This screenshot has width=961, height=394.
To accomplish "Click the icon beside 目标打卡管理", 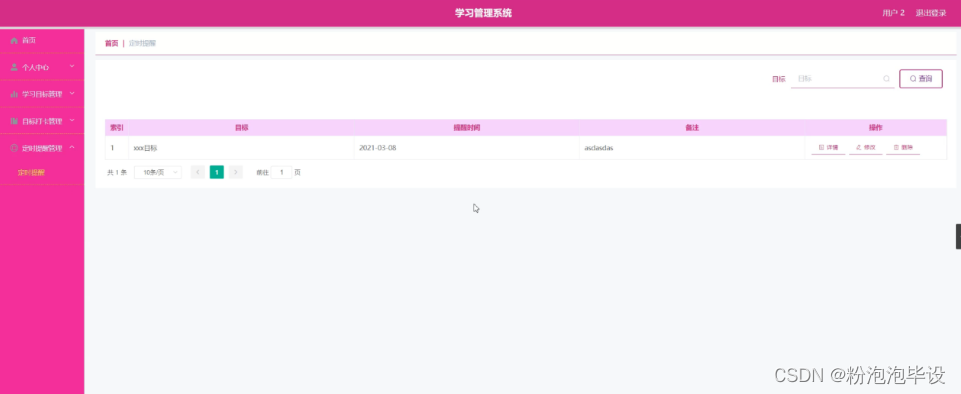I will 14,121.
